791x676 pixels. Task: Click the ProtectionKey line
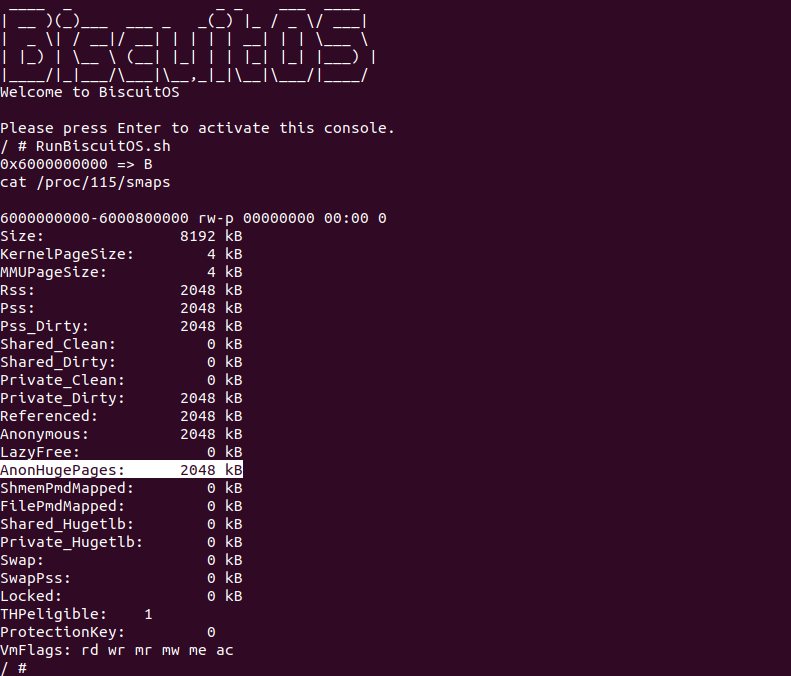click(x=108, y=632)
